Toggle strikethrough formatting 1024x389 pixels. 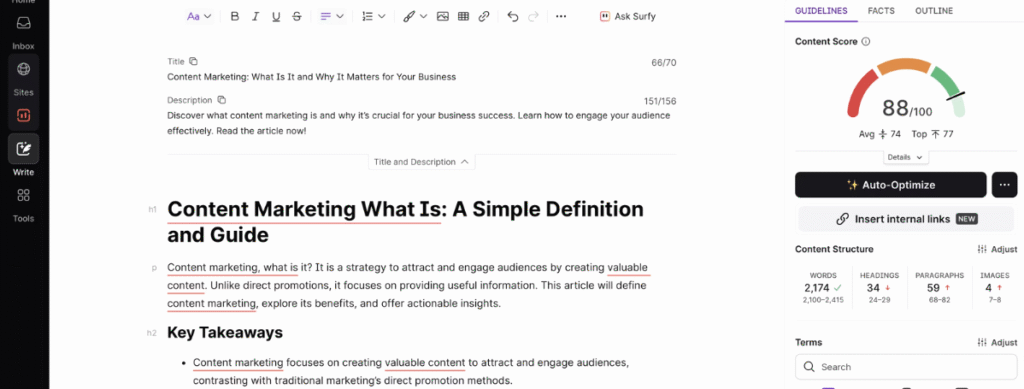(x=296, y=16)
